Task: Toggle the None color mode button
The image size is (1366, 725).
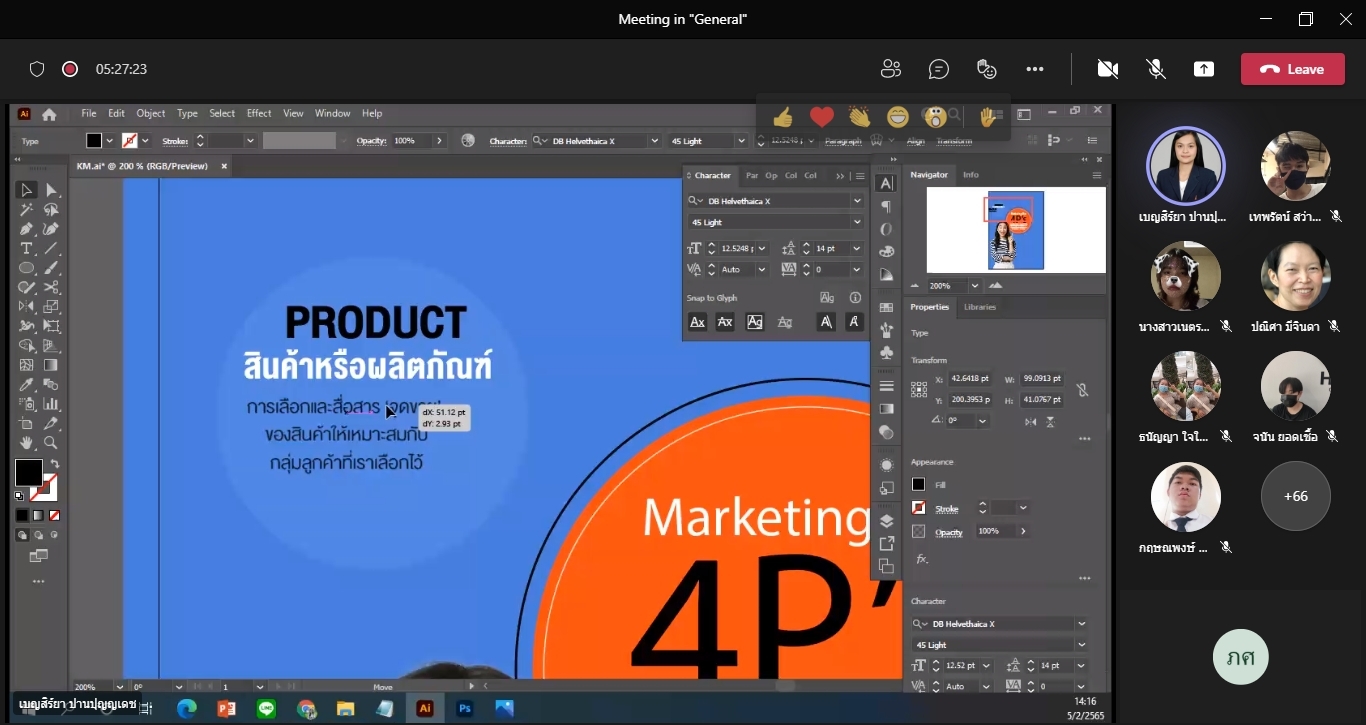Action: point(55,516)
